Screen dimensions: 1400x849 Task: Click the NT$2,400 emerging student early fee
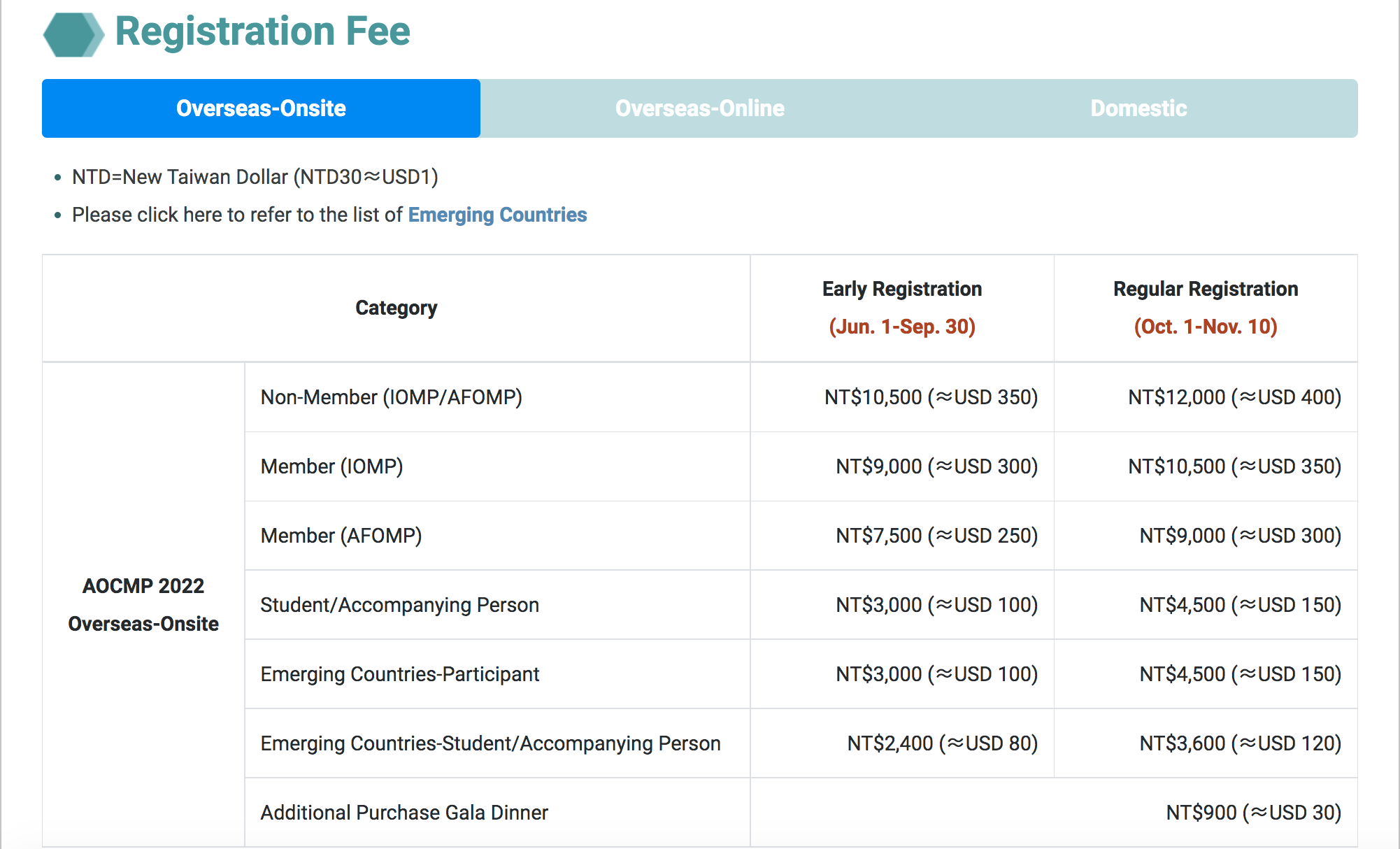pos(941,743)
